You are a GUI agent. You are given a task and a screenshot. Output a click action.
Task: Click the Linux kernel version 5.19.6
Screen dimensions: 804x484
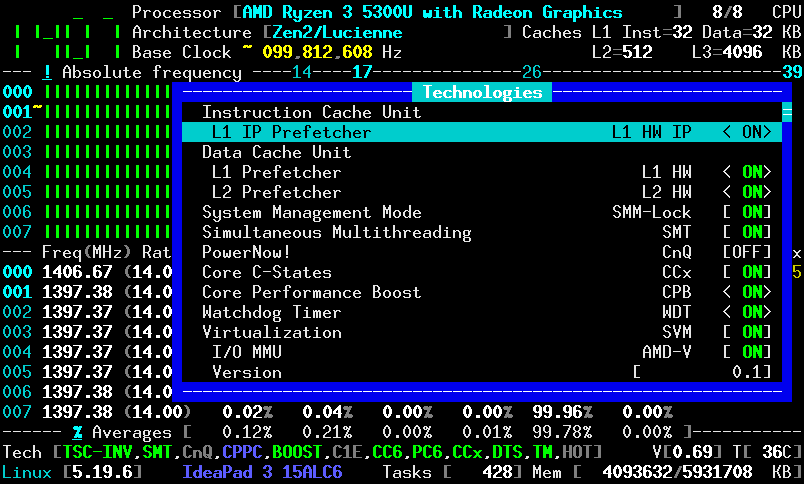click(102, 472)
